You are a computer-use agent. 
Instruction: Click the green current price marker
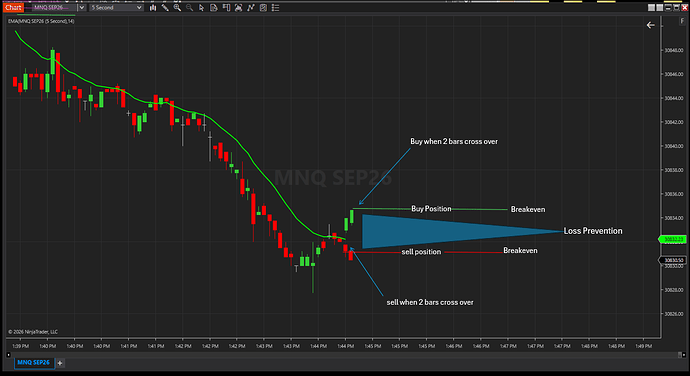[672, 239]
